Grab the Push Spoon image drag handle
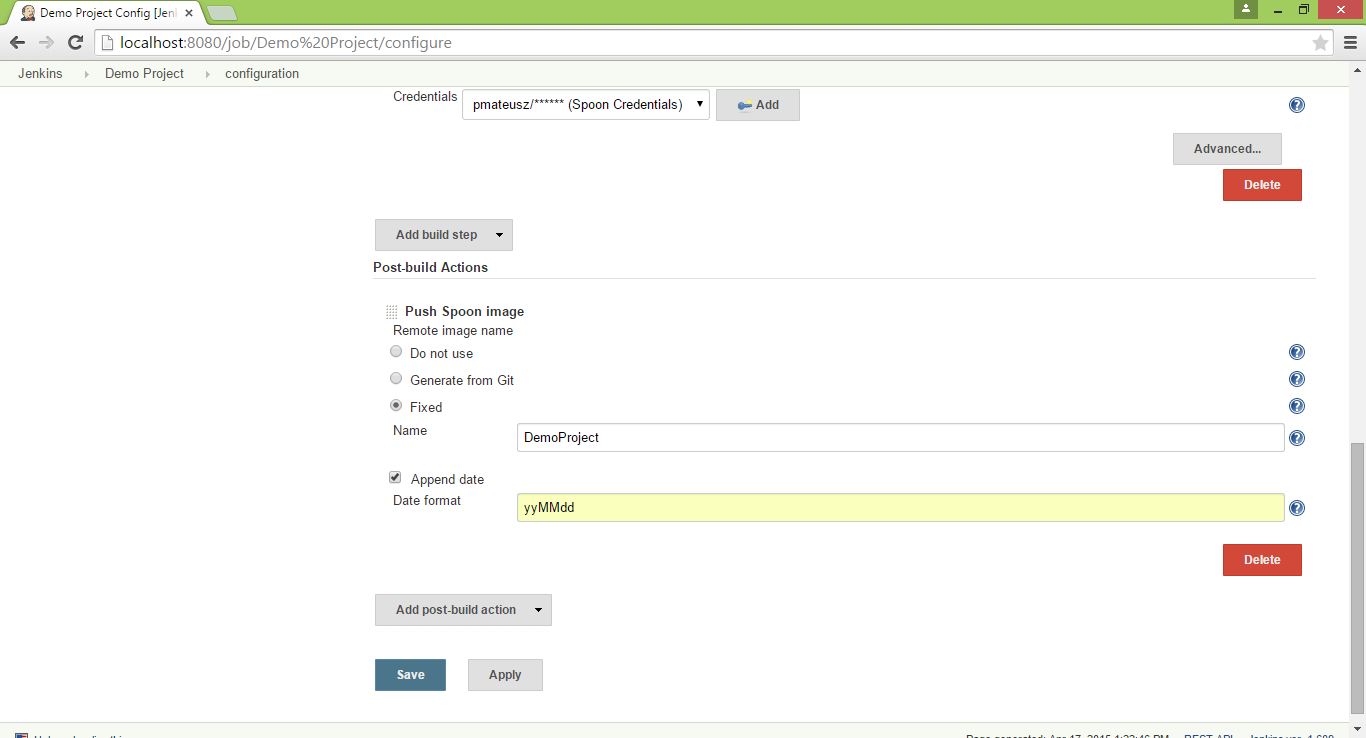The width and height of the screenshot is (1366, 738). pyautogui.click(x=392, y=313)
